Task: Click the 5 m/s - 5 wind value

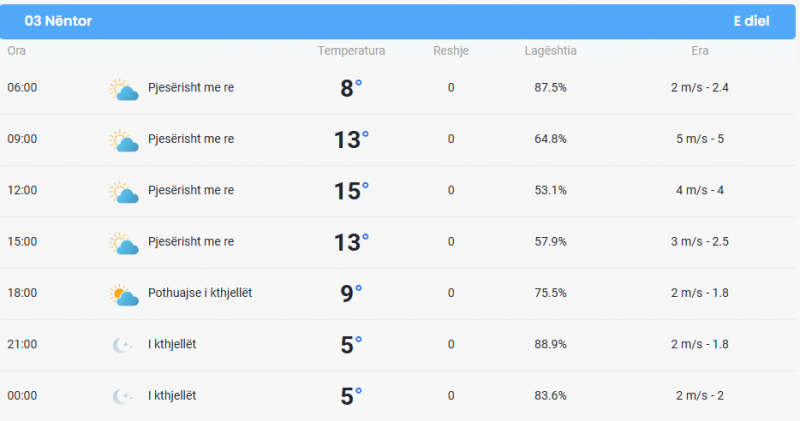Action: pyautogui.click(x=699, y=139)
